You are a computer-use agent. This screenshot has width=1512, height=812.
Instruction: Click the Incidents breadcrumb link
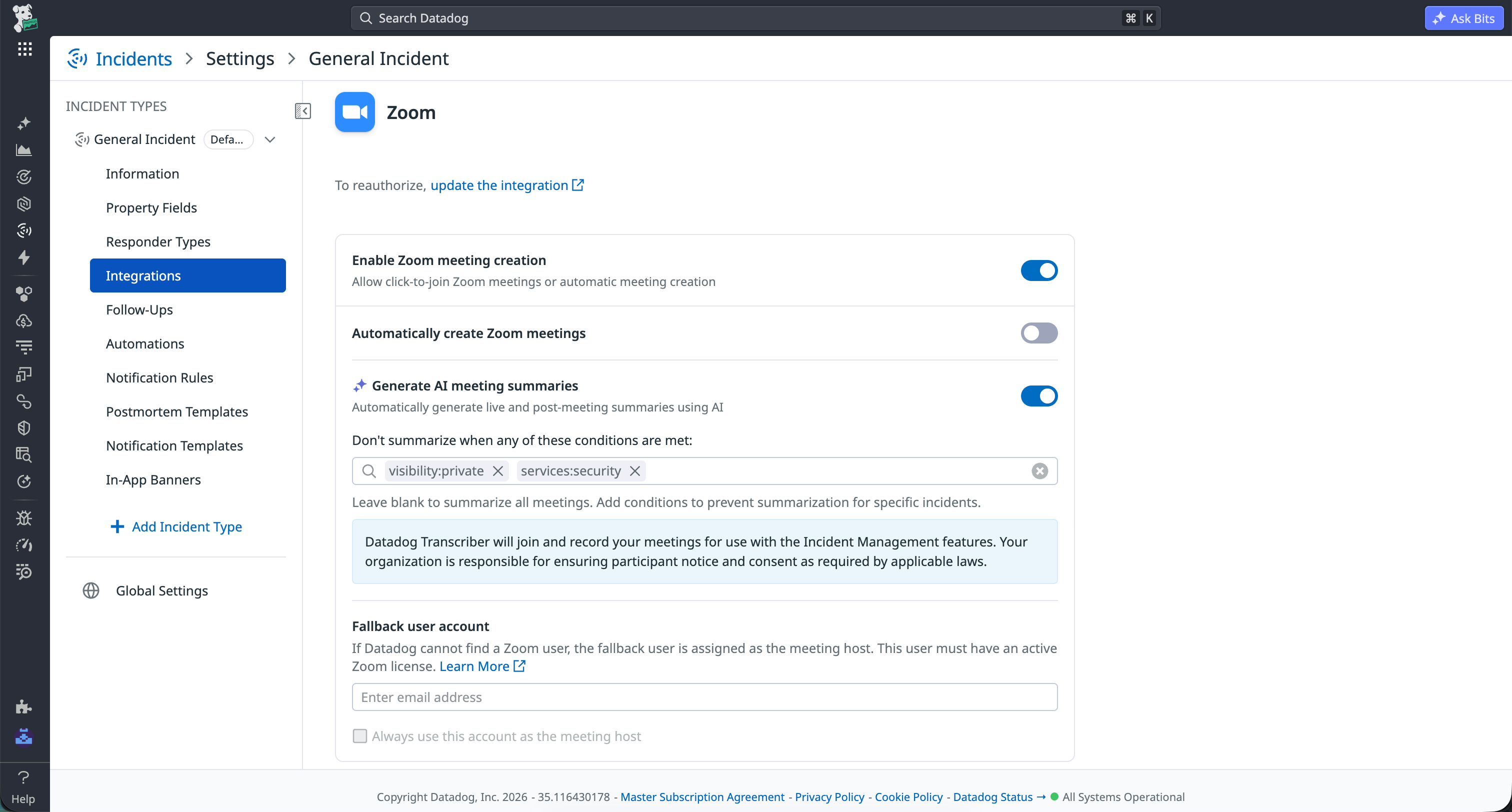[x=133, y=58]
